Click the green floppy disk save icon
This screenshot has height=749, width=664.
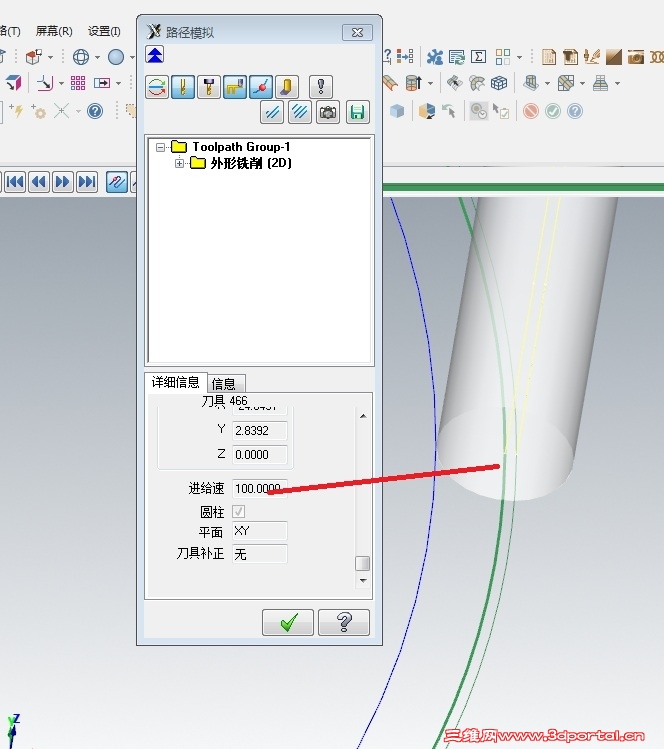click(357, 113)
